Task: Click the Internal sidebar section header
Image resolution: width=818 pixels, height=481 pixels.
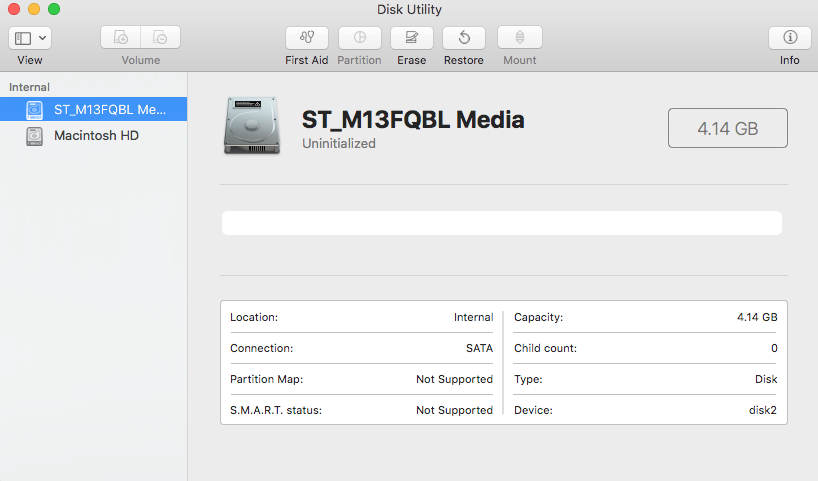Action: [x=29, y=87]
